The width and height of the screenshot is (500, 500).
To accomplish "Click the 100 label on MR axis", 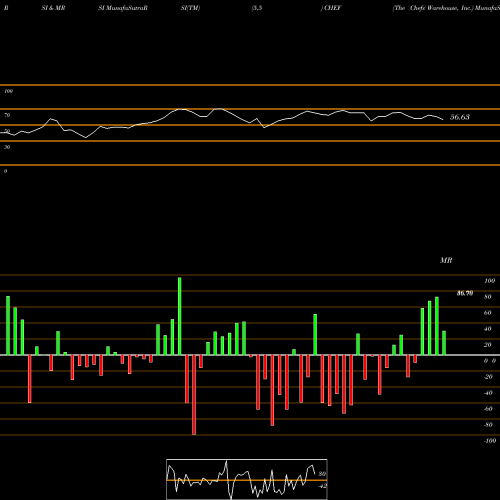I will pyautogui.click(x=489, y=281).
